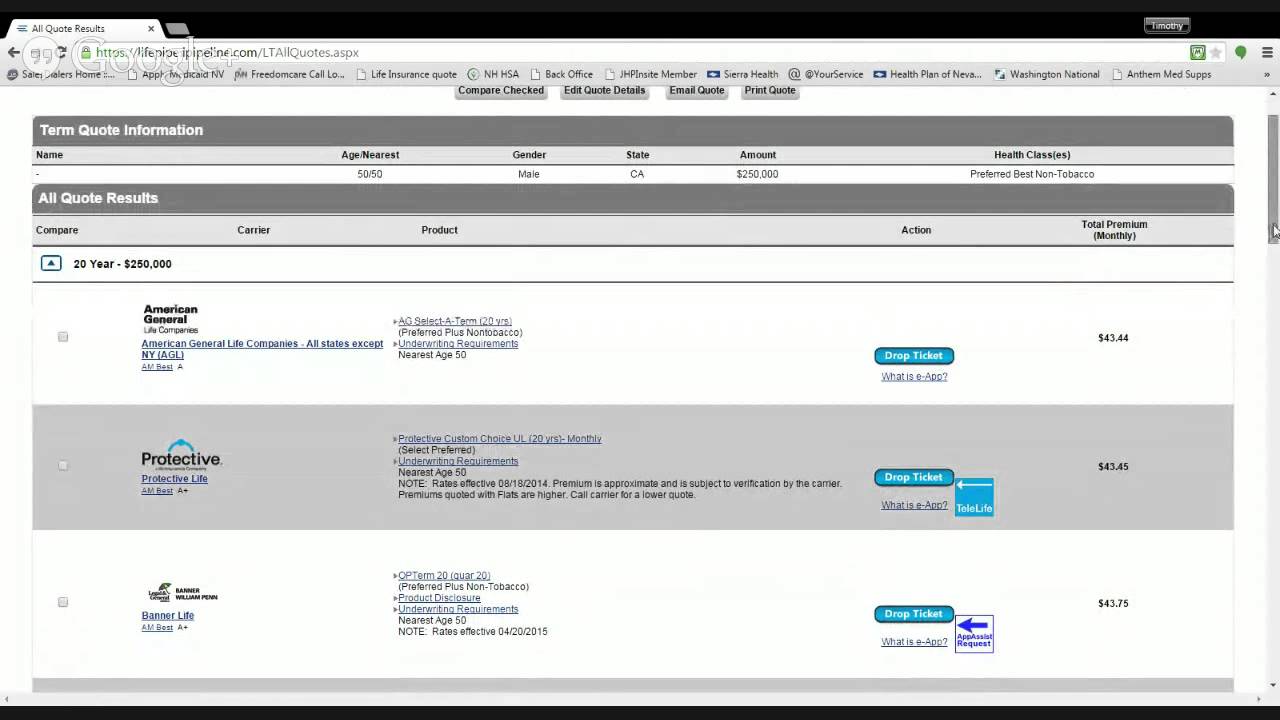Open What is e-App? in Banner Life row
The width and height of the screenshot is (1280, 720).
tap(914, 642)
